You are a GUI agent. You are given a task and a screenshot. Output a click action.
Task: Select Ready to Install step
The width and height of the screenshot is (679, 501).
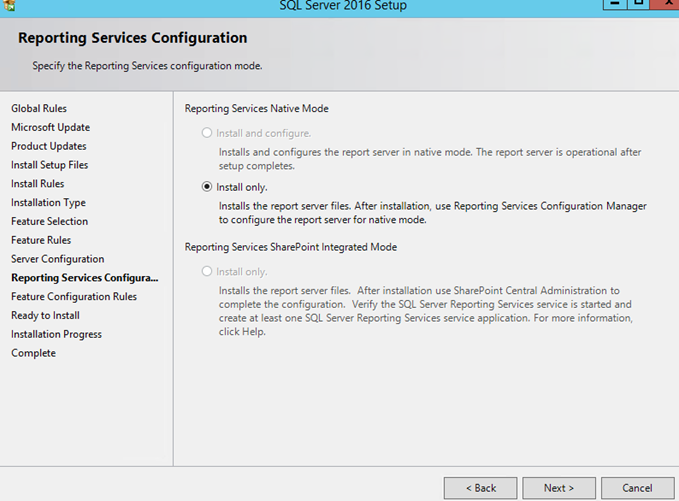point(45,315)
